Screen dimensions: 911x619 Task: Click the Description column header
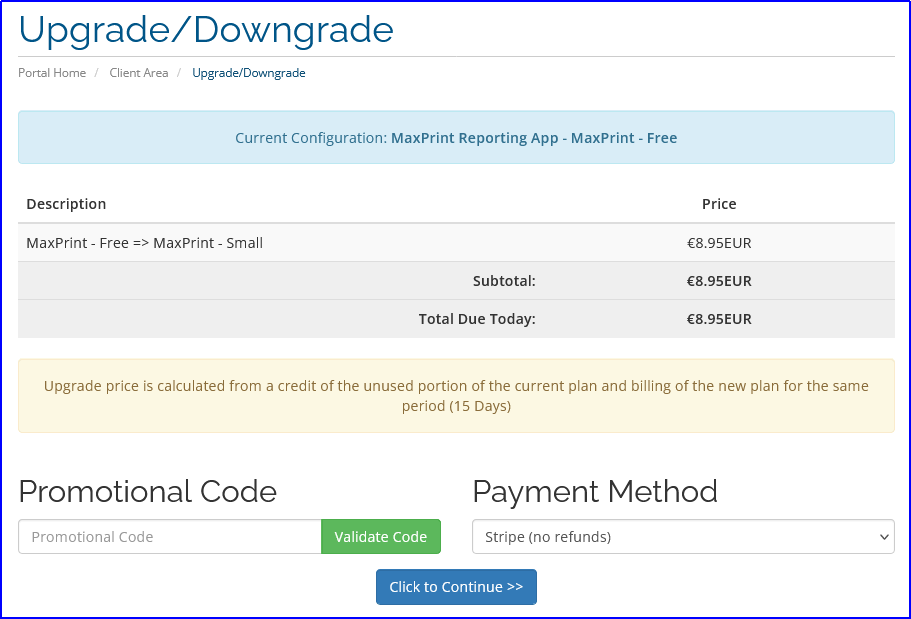click(66, 204)
